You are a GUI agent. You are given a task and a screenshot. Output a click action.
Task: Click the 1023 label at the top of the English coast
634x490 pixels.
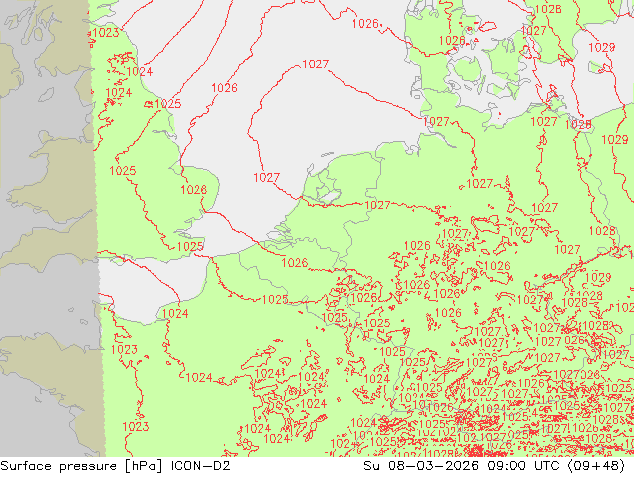106,33
